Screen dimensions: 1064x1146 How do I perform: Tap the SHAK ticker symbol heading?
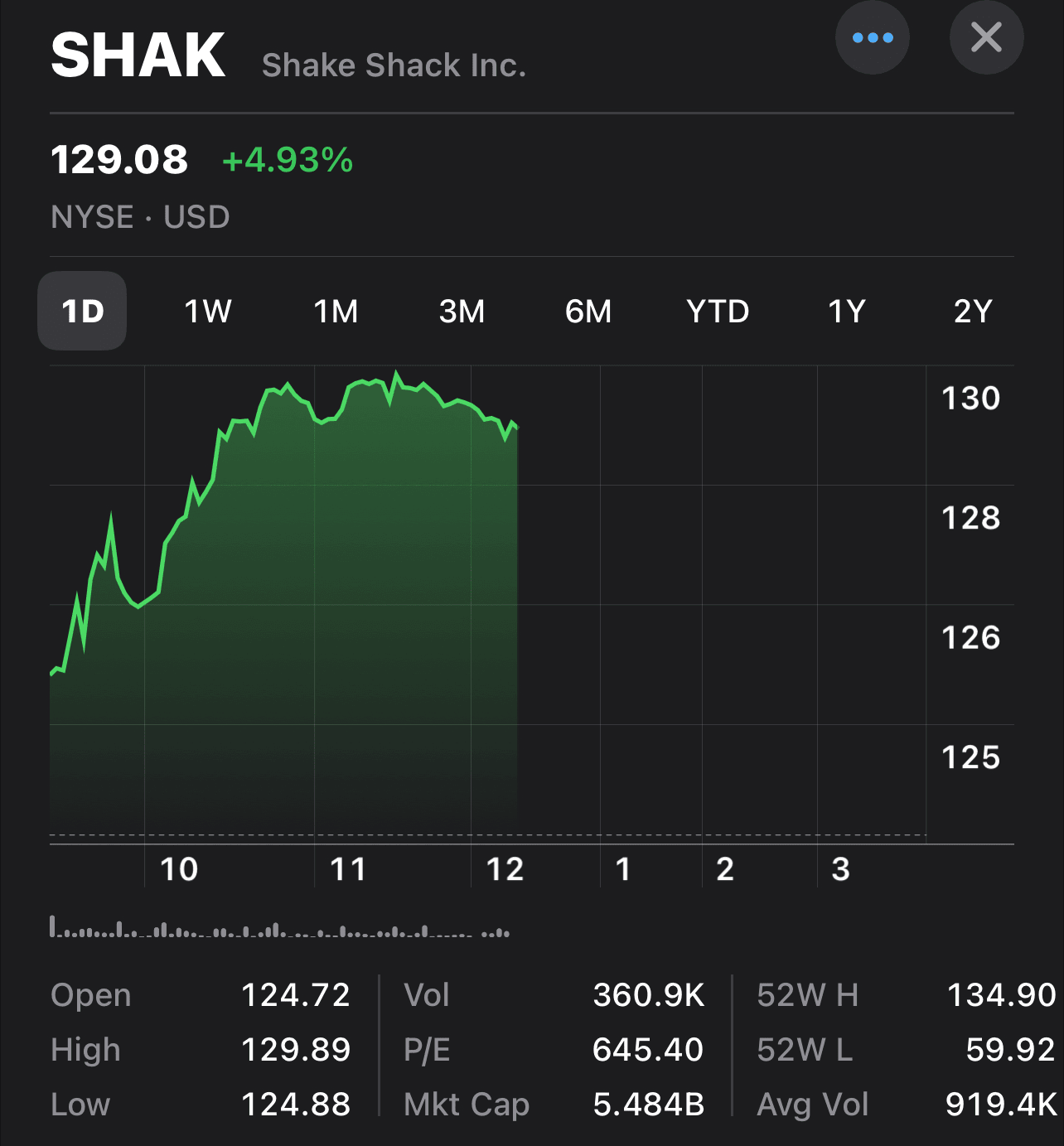[x=138, y=56]
